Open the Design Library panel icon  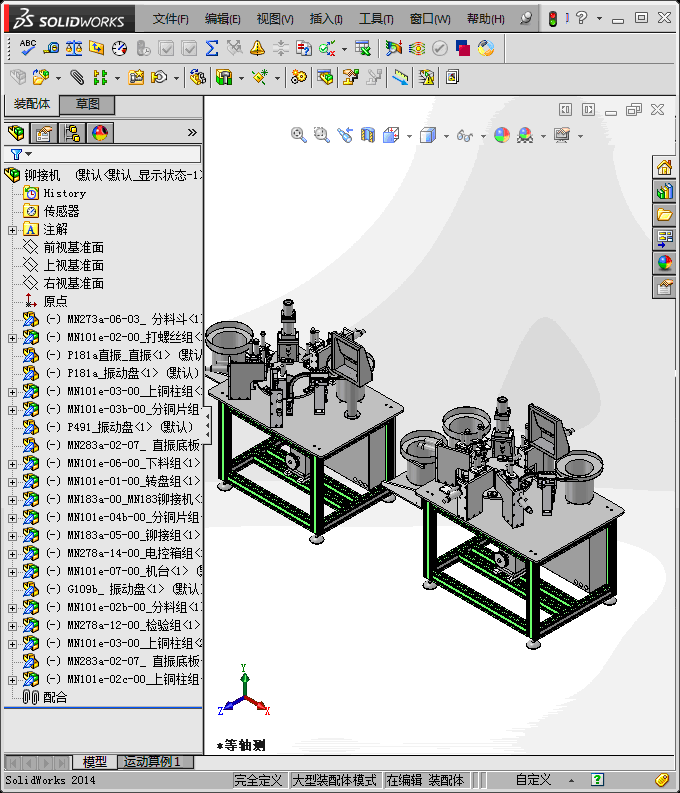(x=664, y=191)
